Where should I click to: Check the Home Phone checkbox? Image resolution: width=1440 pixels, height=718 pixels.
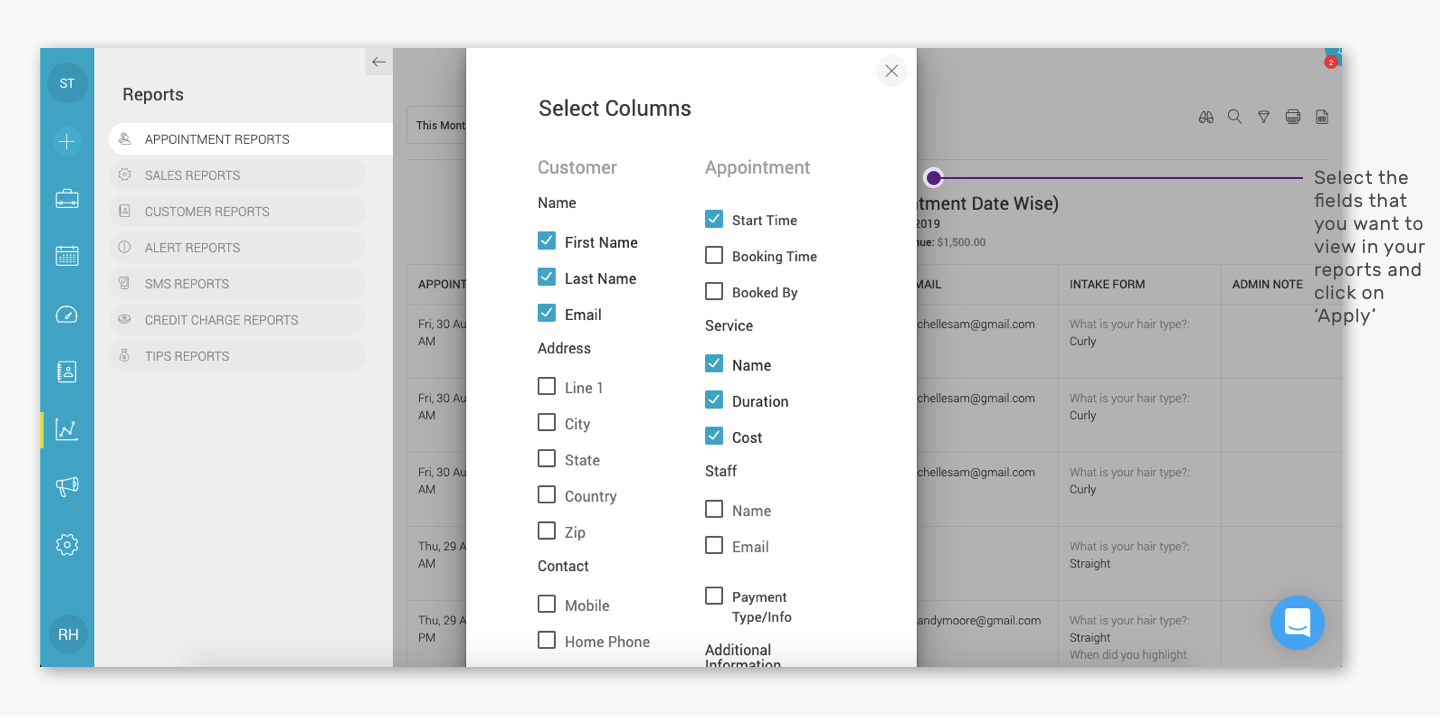[547, 640]
